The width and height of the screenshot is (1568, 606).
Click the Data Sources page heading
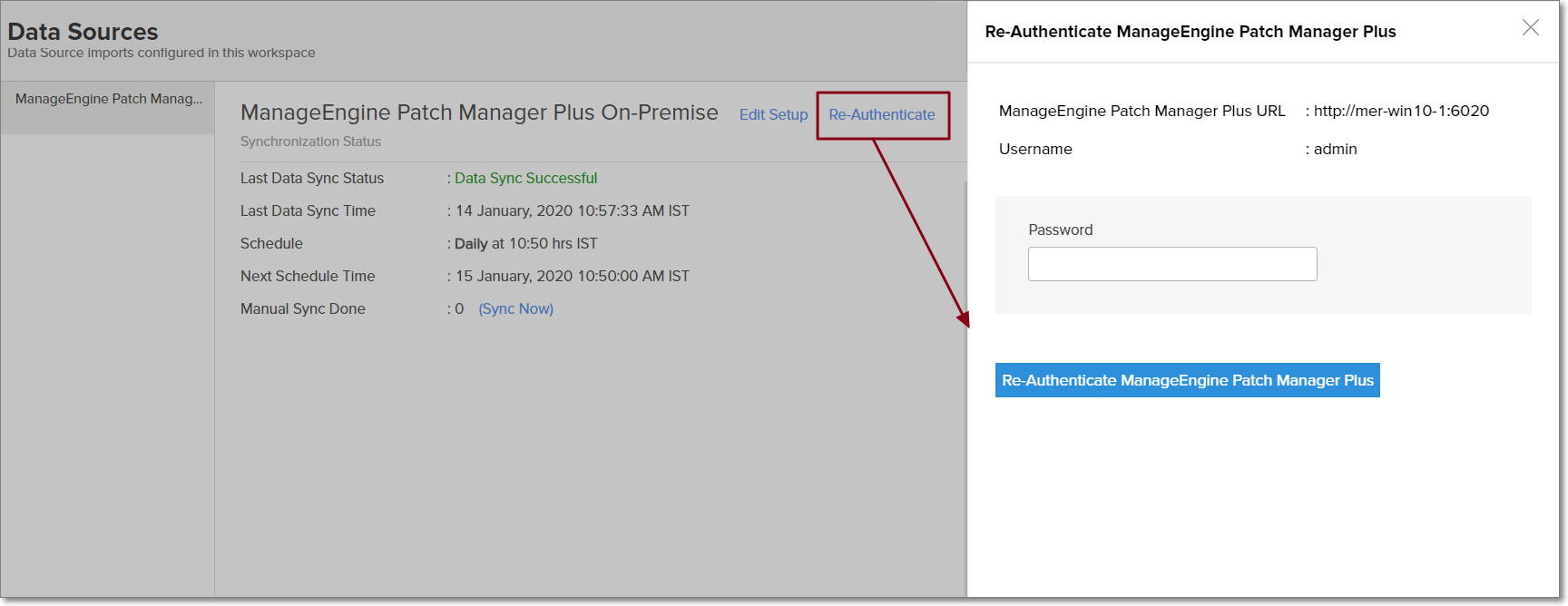[83, 31]
